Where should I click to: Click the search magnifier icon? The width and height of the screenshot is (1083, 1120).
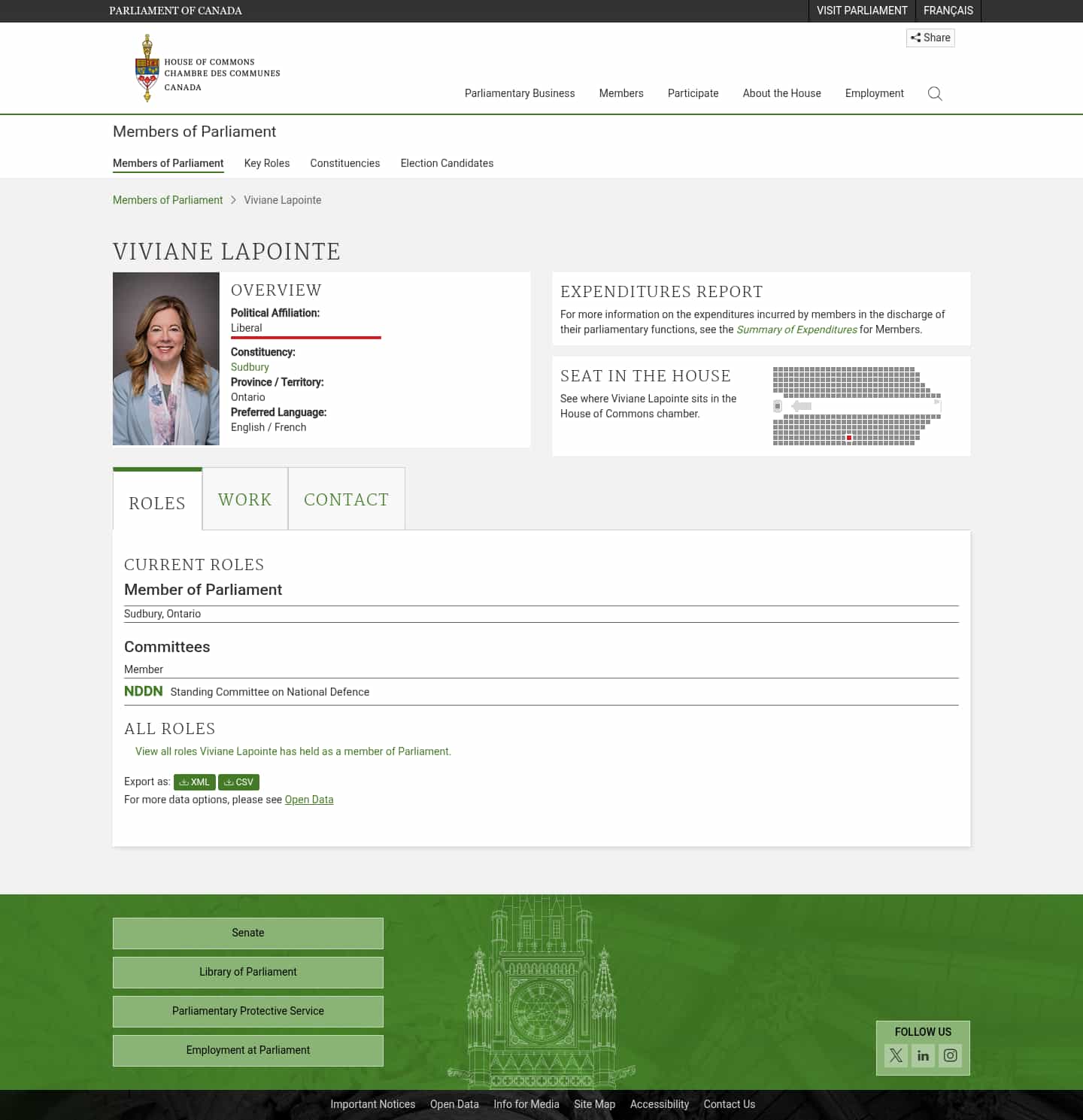(x=935, y=93)
